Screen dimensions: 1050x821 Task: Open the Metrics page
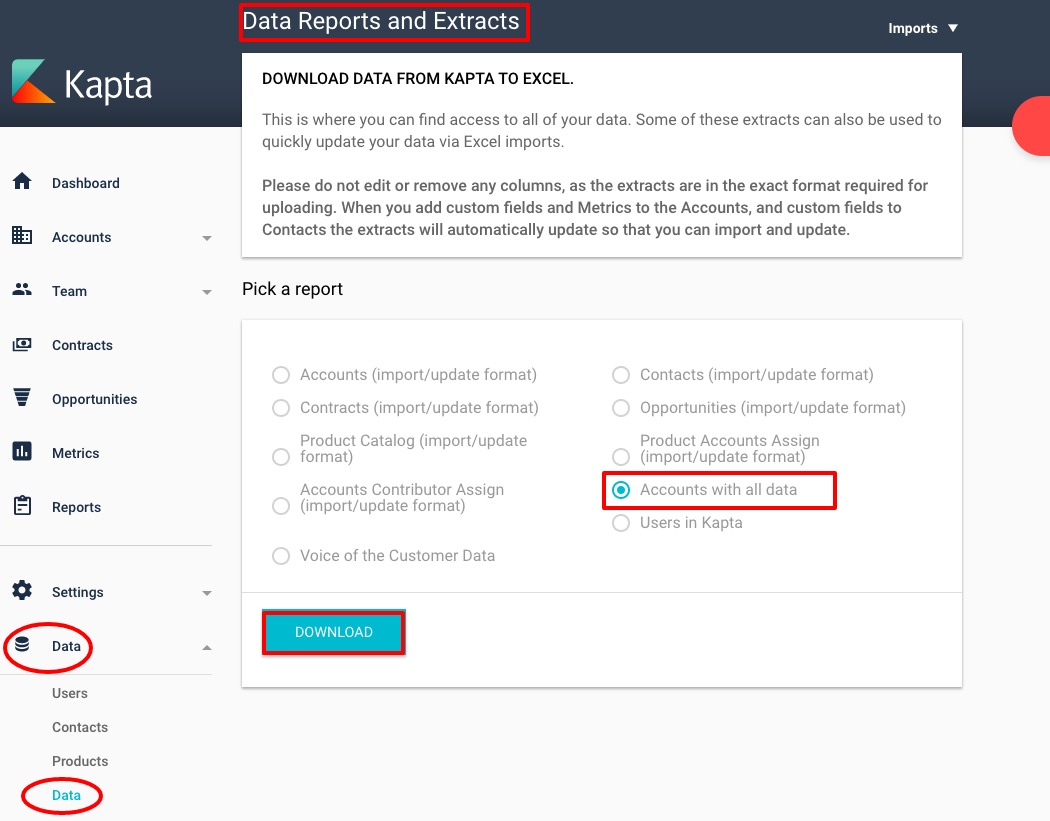tap(76, 453)
